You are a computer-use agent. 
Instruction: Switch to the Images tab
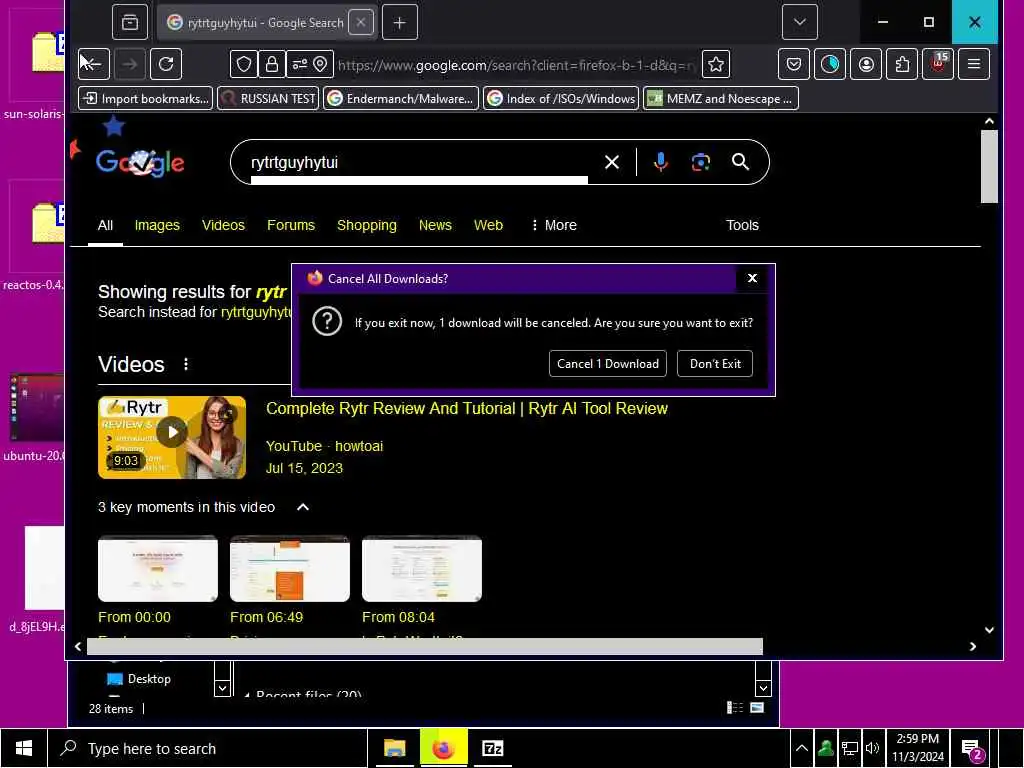pyautogui.click(x=157, y=225)
